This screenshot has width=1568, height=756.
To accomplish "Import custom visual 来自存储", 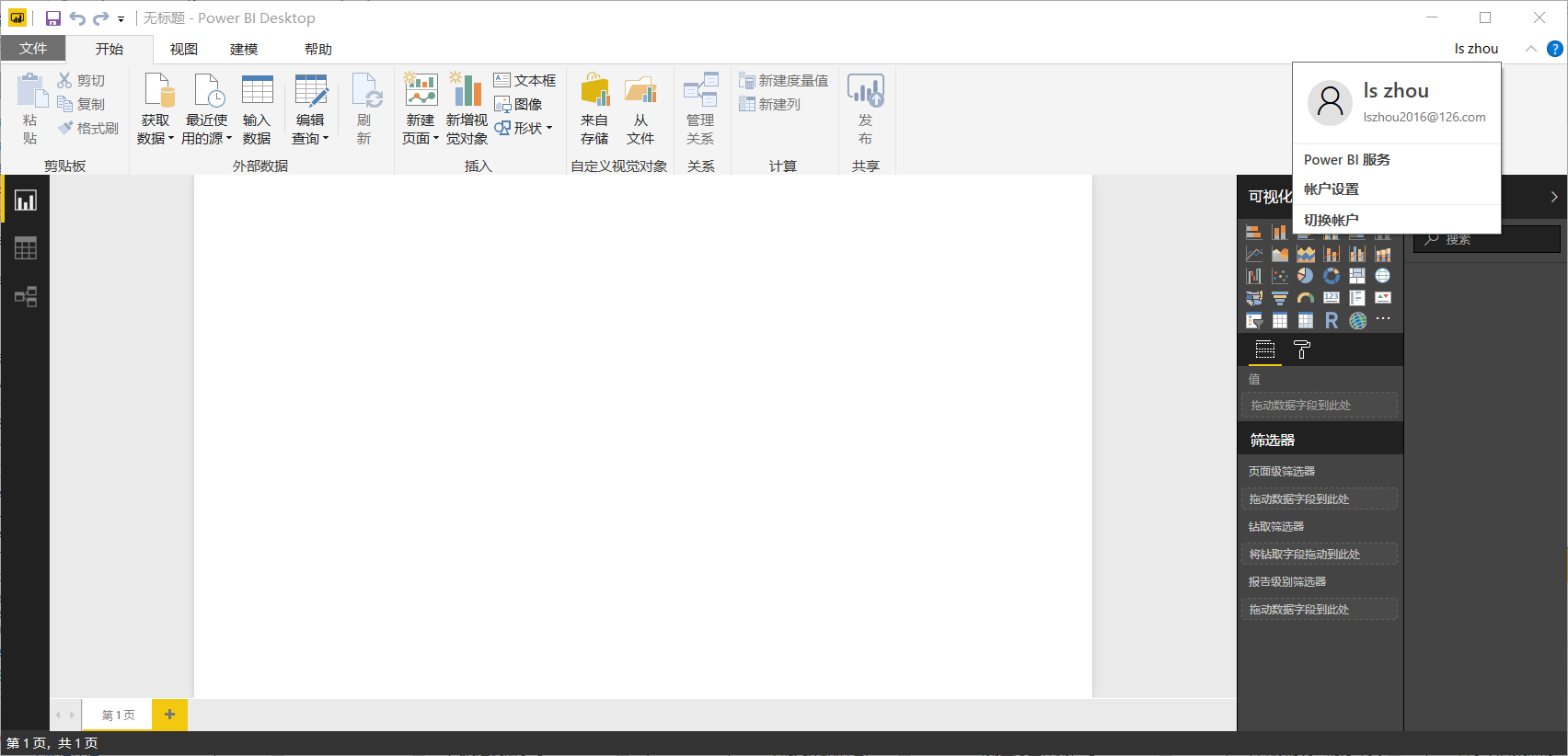I will (x=594, y=109).
